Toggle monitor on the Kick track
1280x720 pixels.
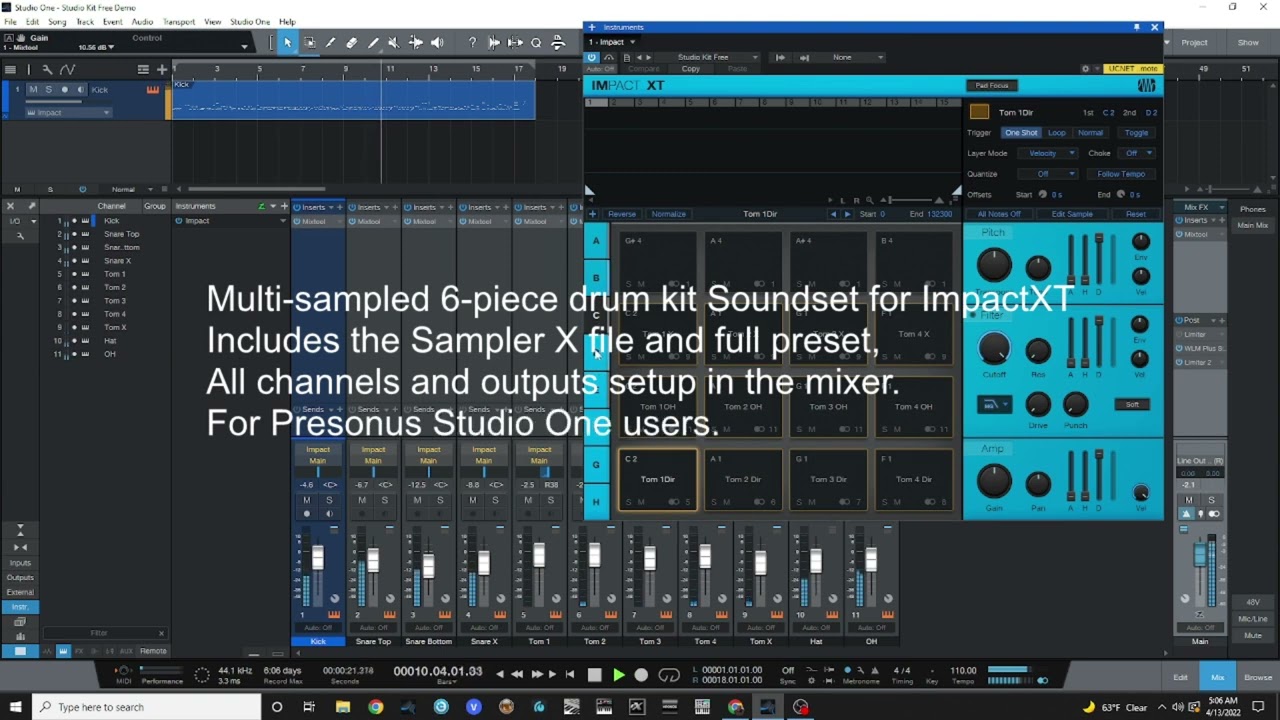tap(79, 90)
